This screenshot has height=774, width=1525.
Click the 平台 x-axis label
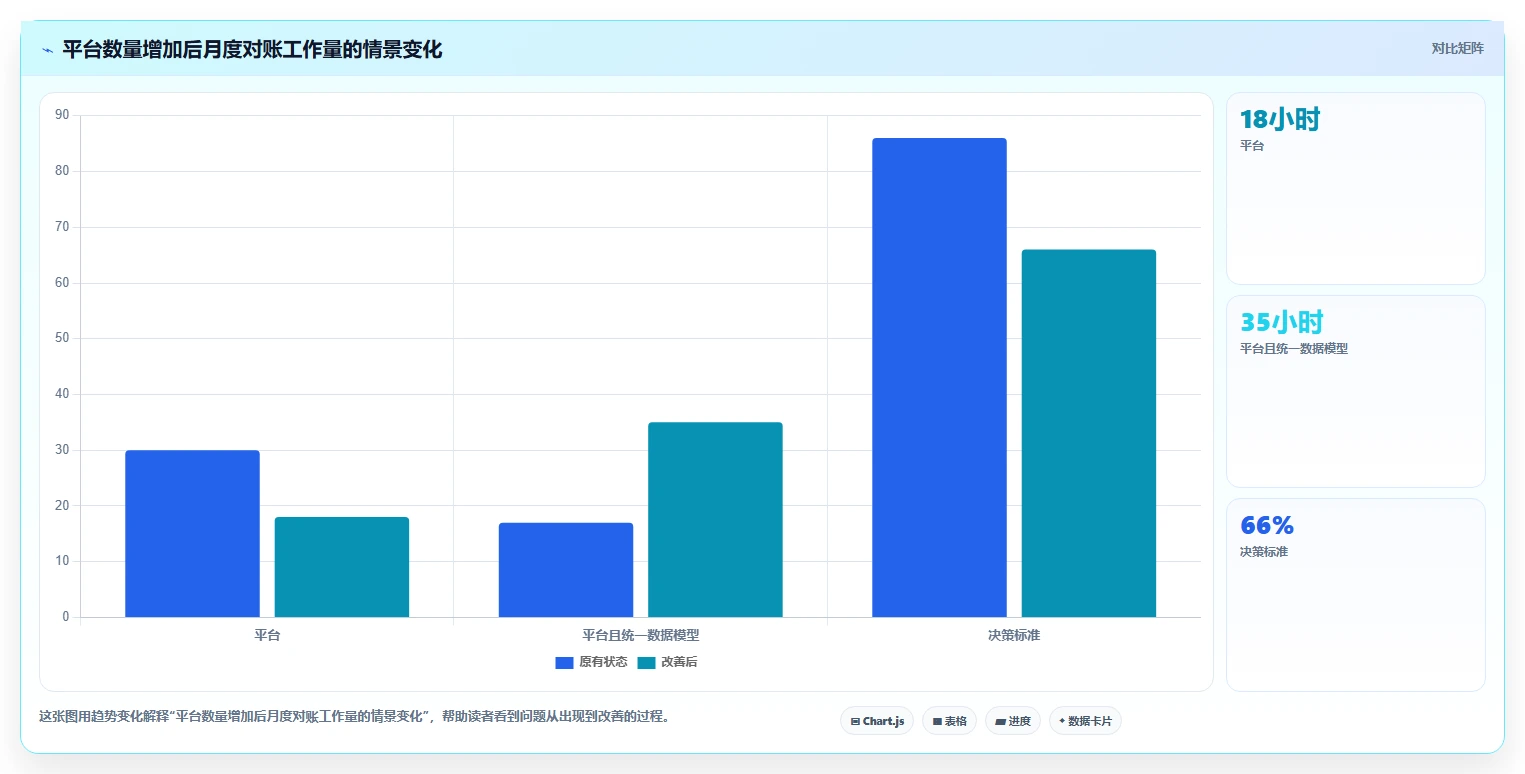[267, 635]
